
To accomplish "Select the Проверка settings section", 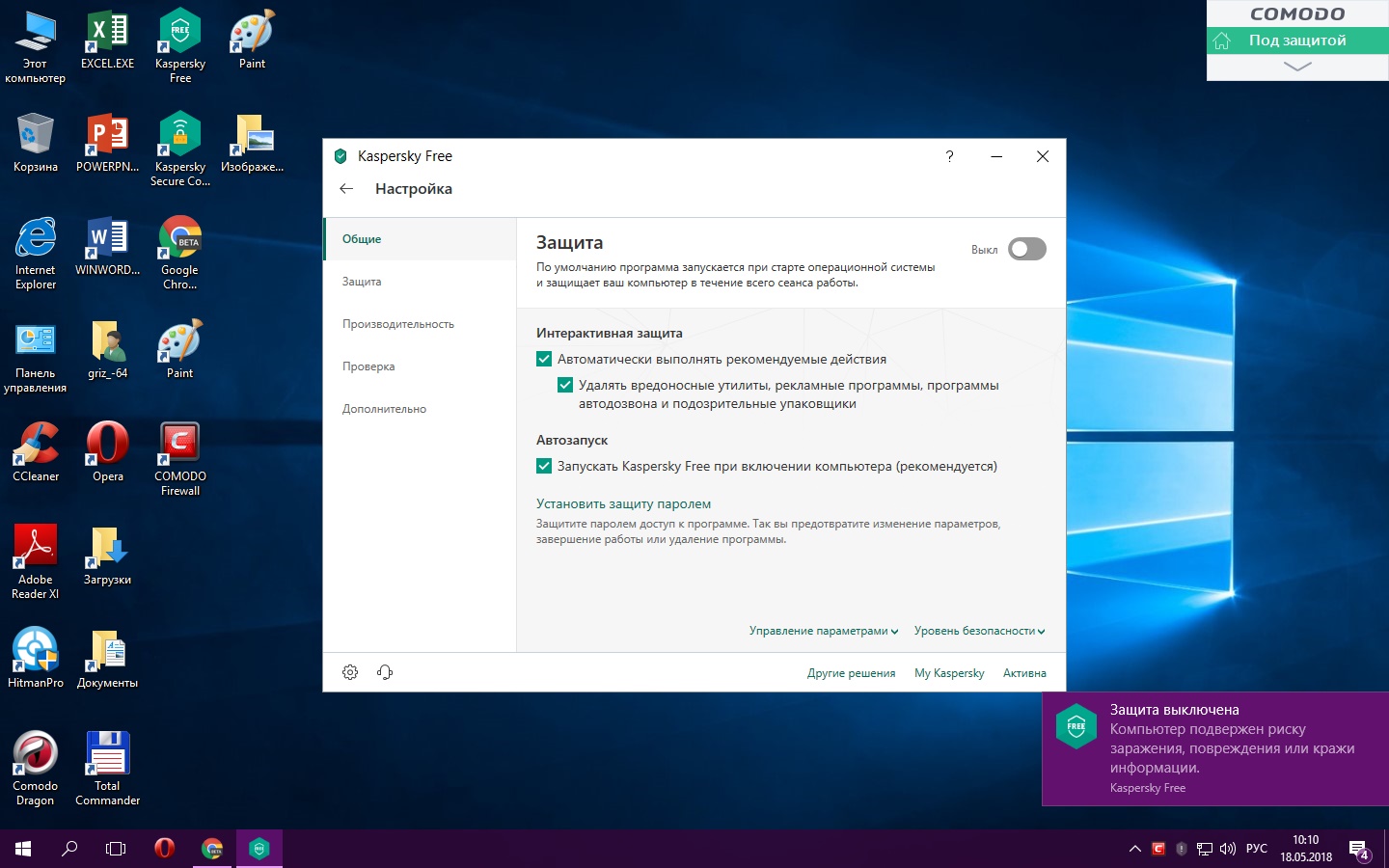I will 368,366.
